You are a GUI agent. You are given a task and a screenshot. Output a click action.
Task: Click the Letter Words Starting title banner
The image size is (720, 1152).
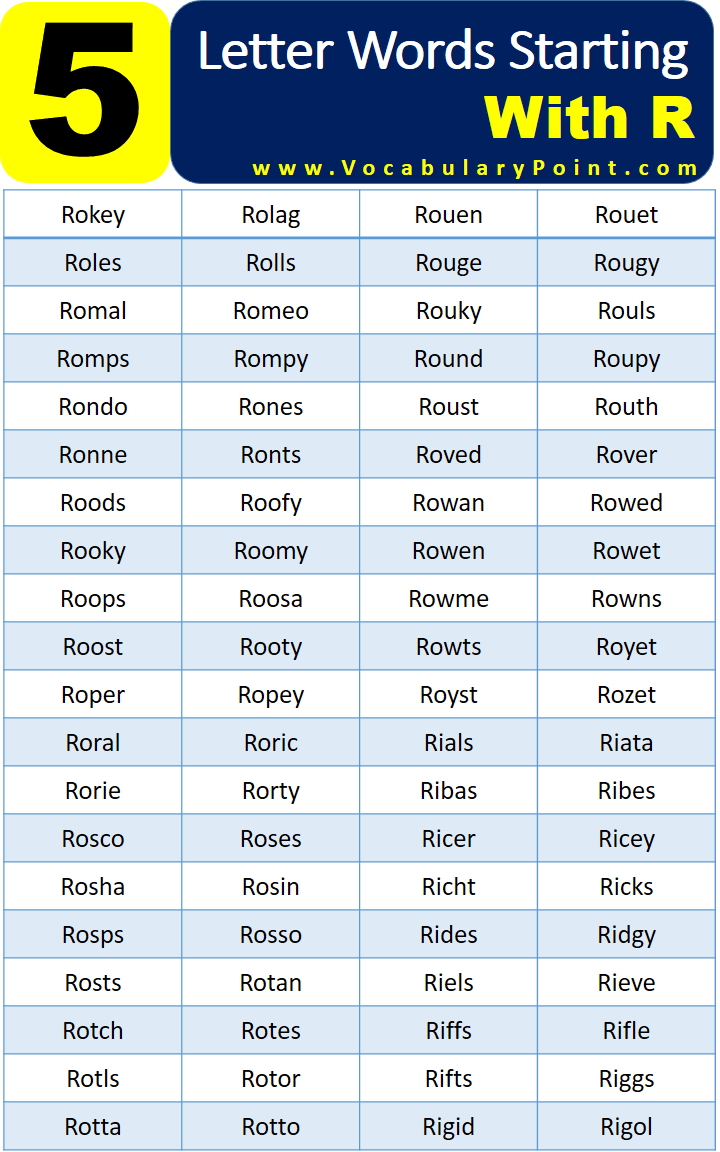pos(443,92)
